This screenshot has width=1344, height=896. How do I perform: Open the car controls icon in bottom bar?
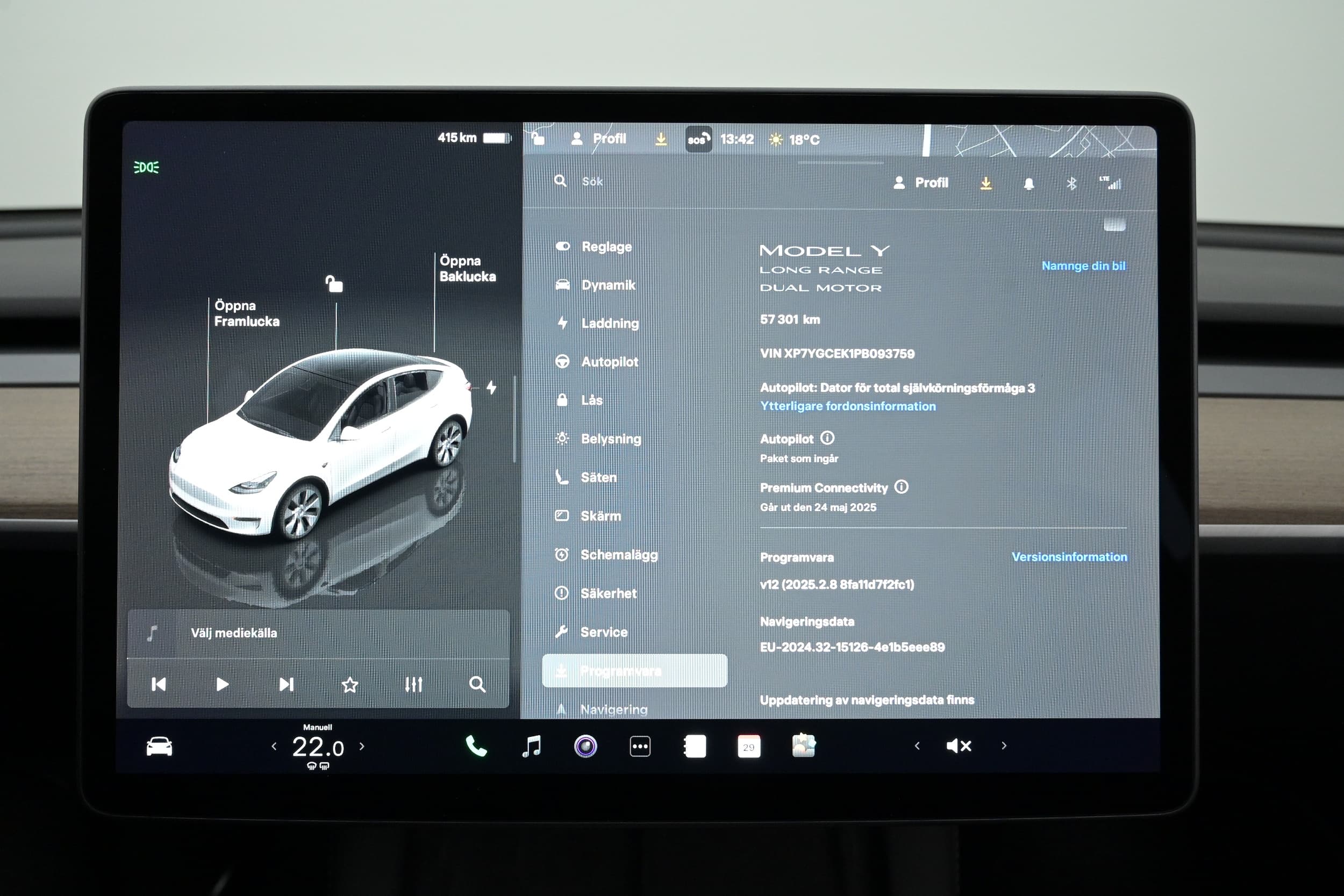[x=159, y=746]
